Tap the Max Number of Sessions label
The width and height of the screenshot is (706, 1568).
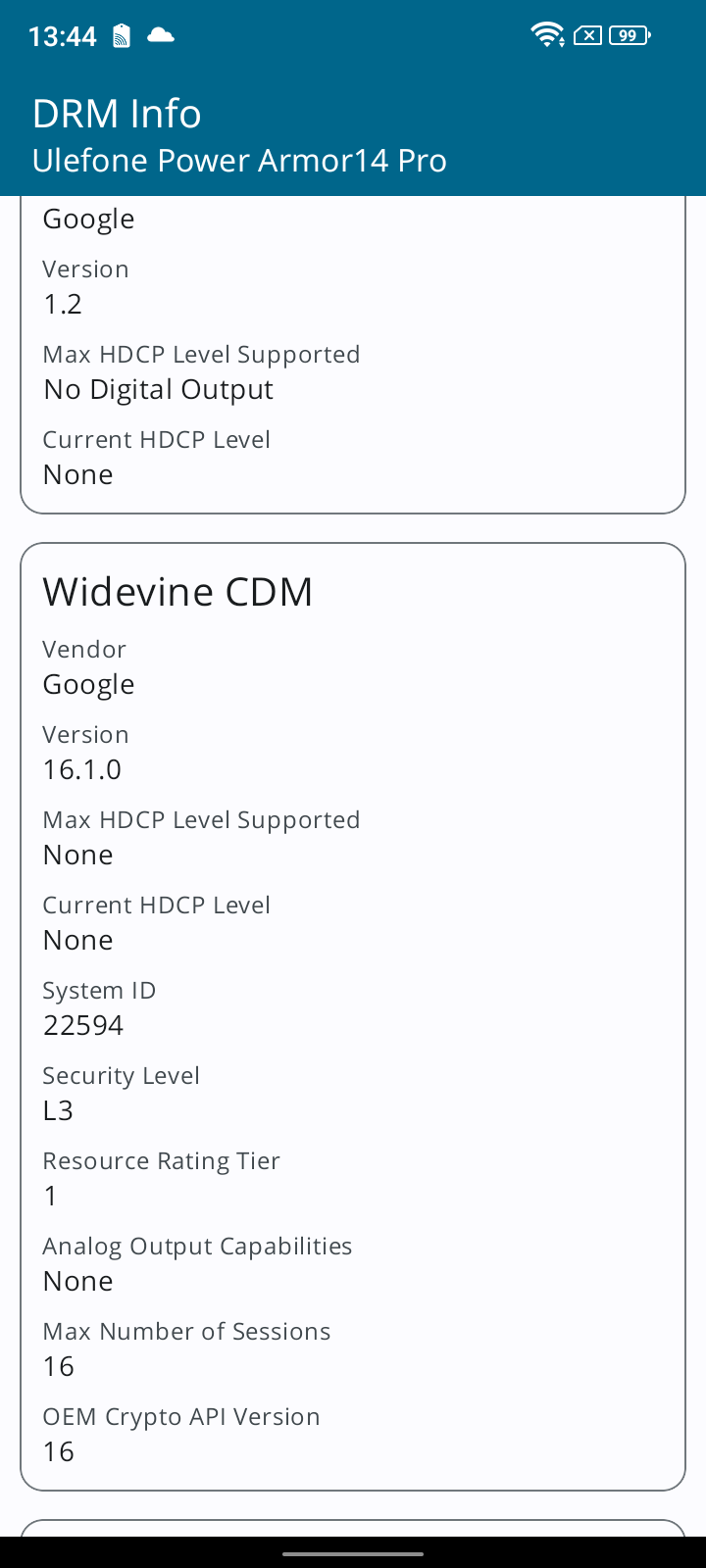pyautogui.click(x=186, y=1332)
